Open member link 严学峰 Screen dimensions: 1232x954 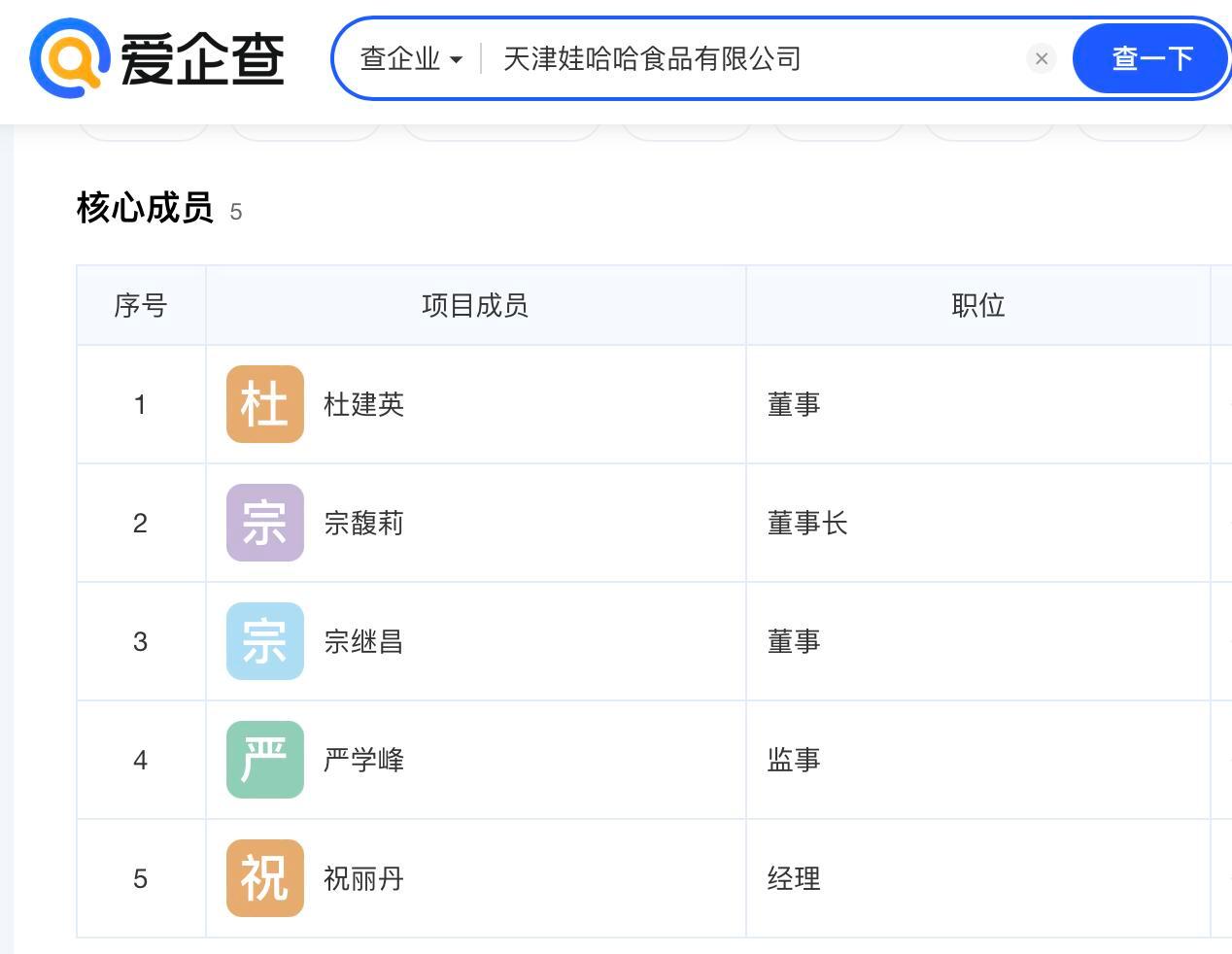click(363, 760)
